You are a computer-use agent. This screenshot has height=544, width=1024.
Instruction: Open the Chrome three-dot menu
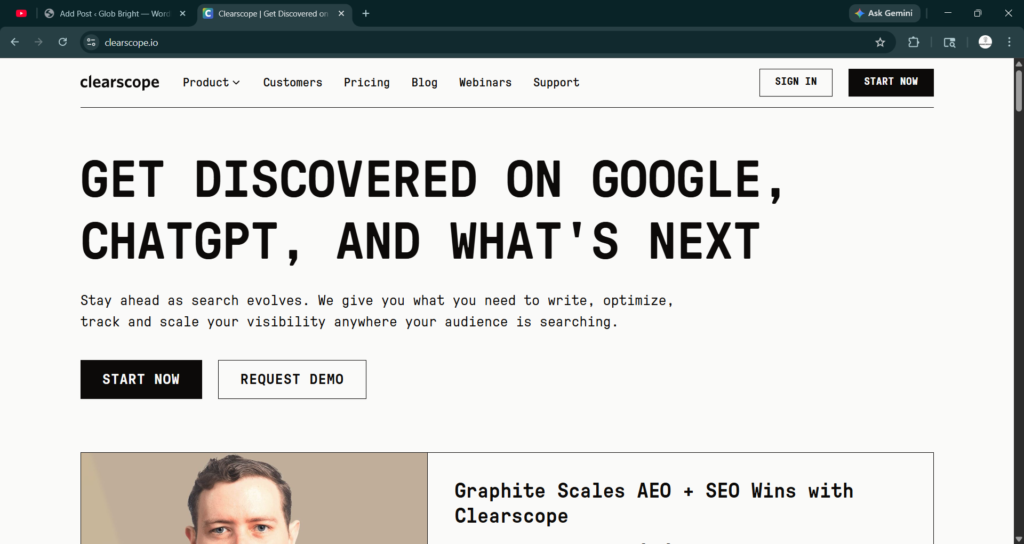pyautogui.click(x=1009, y=42)
